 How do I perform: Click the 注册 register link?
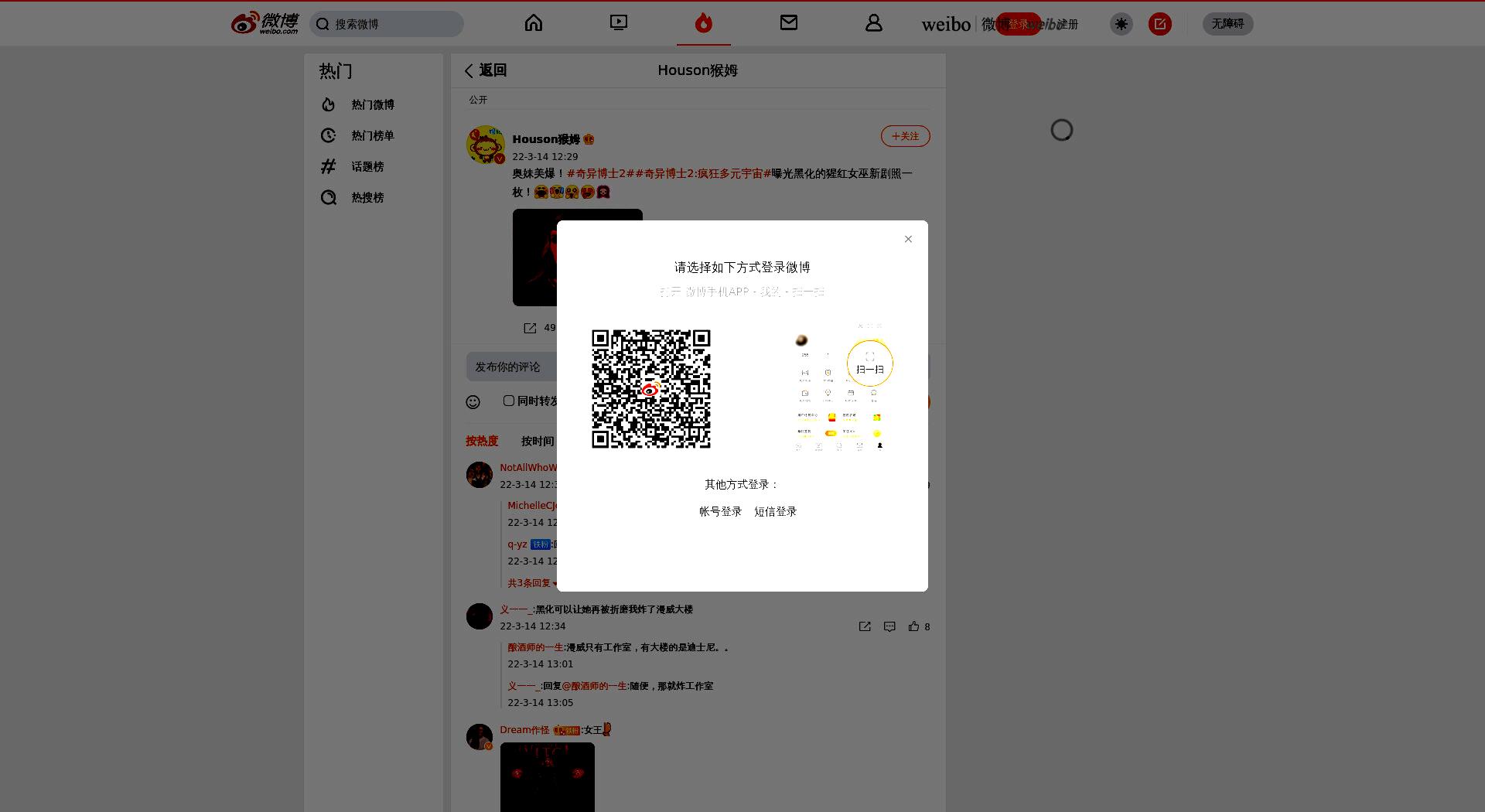(1067, 24)
